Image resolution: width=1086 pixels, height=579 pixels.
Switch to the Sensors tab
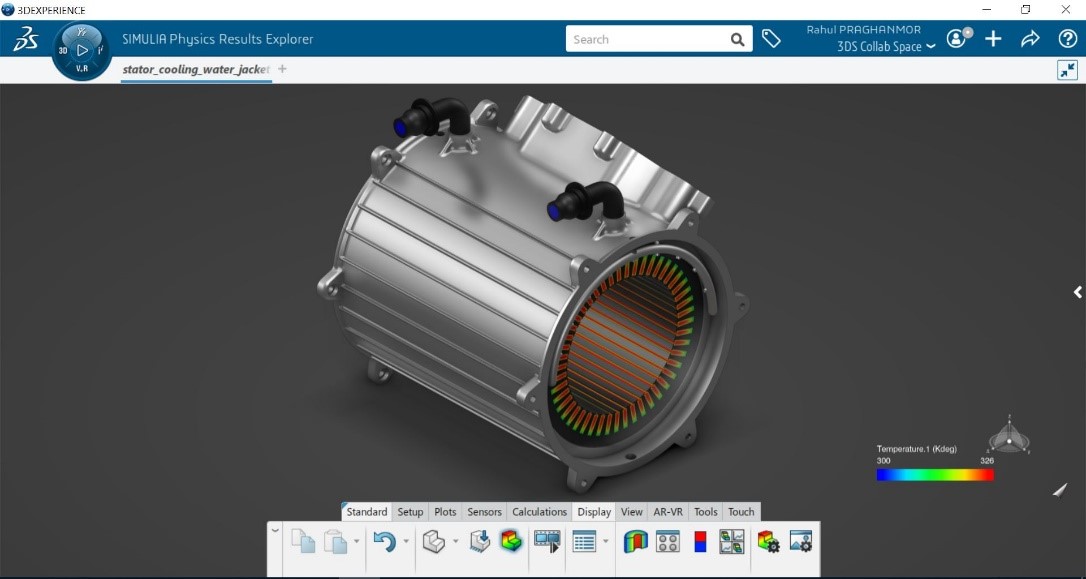484,512
